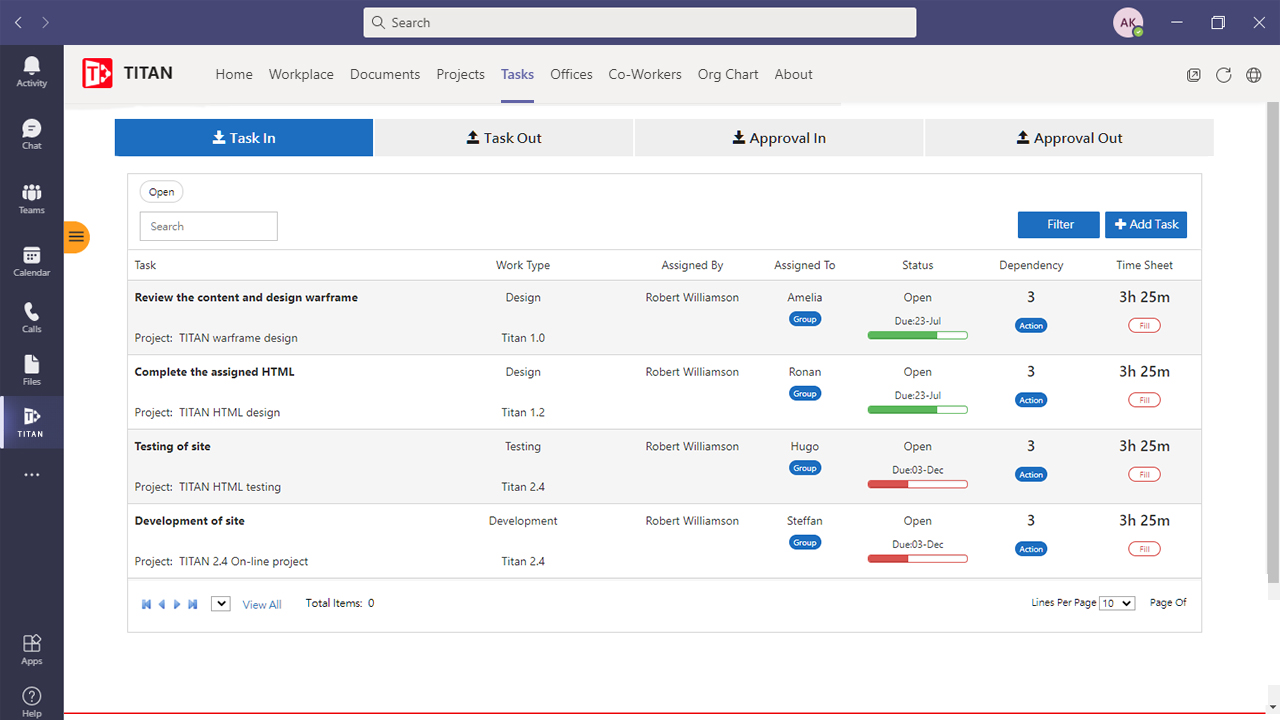Refresh the TITAN app using the reload icon
The image size is (1280, 720).
(1223, 74)
